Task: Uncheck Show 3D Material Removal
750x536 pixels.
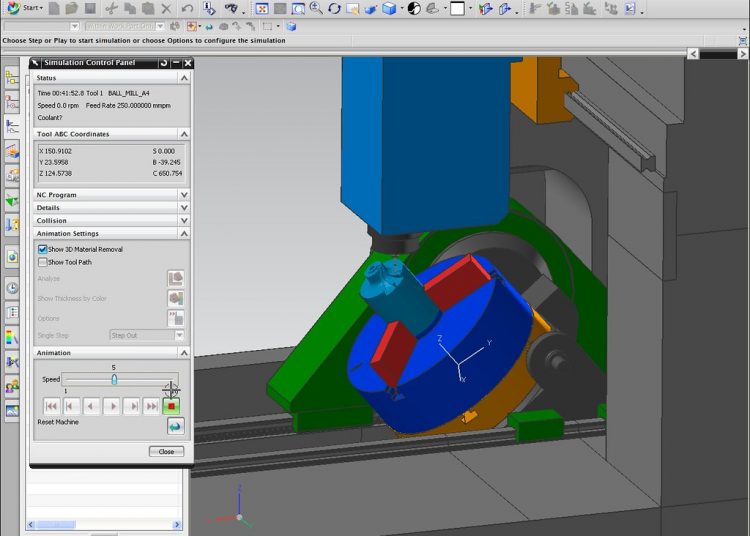Action: pyautogui.click(x=43, y=249)
